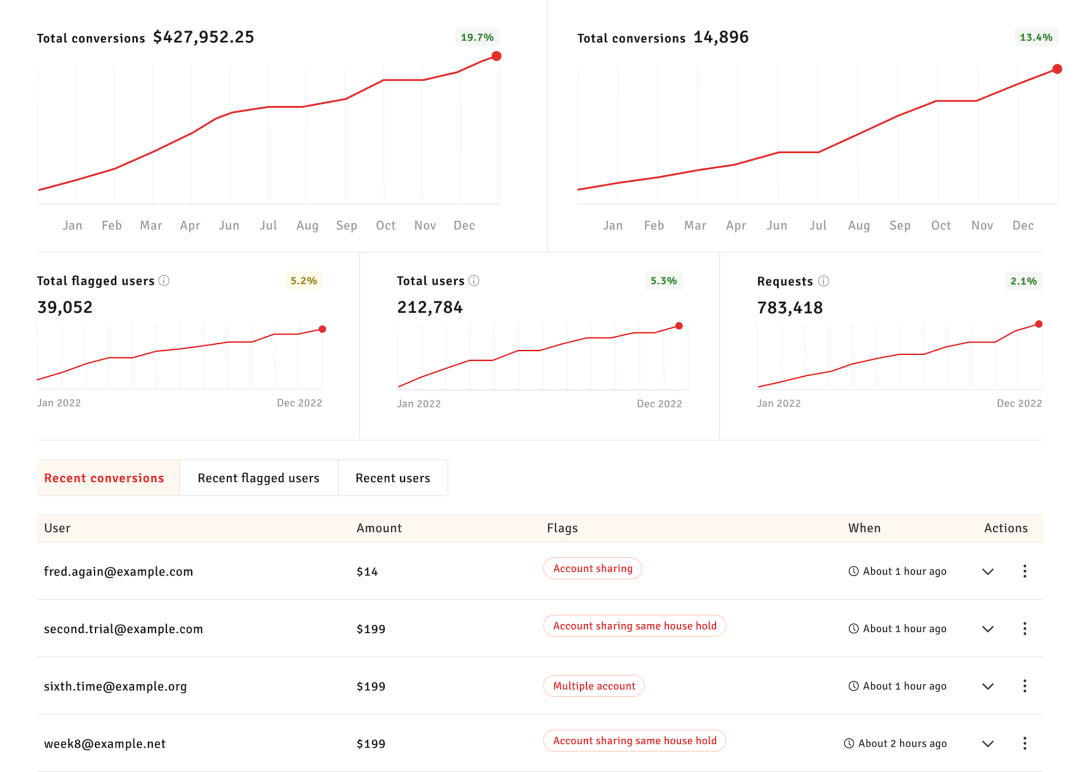Click clock icon in sixth.time row

point(853,686)
